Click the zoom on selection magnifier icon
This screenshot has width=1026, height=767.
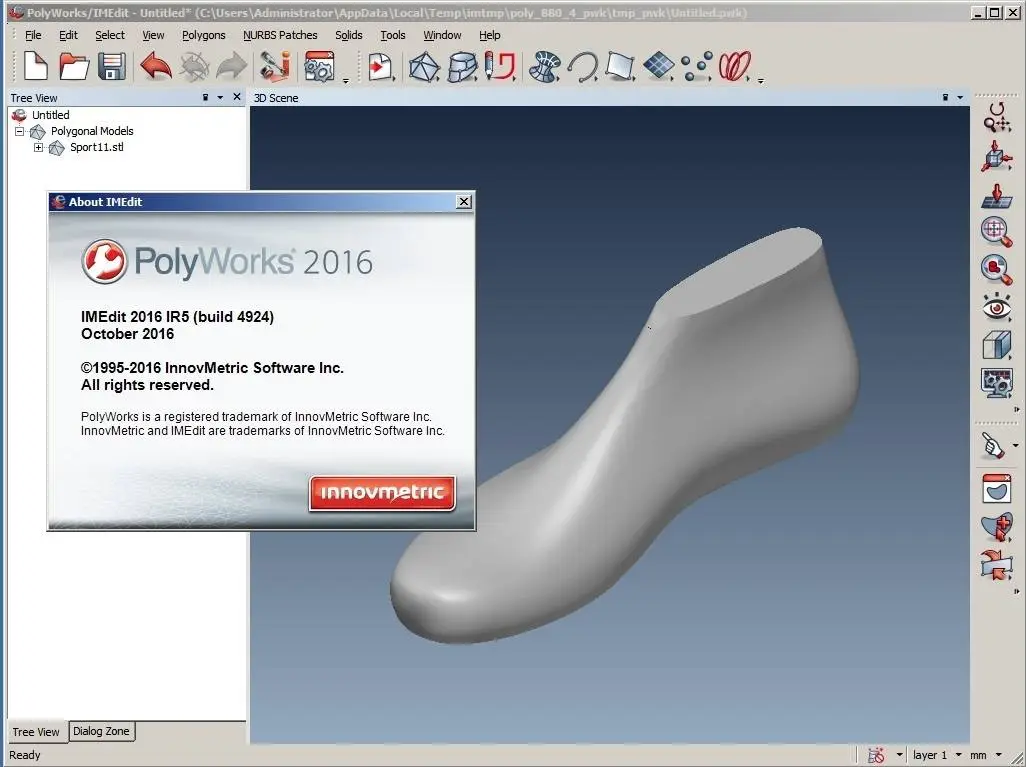[997, 270]
